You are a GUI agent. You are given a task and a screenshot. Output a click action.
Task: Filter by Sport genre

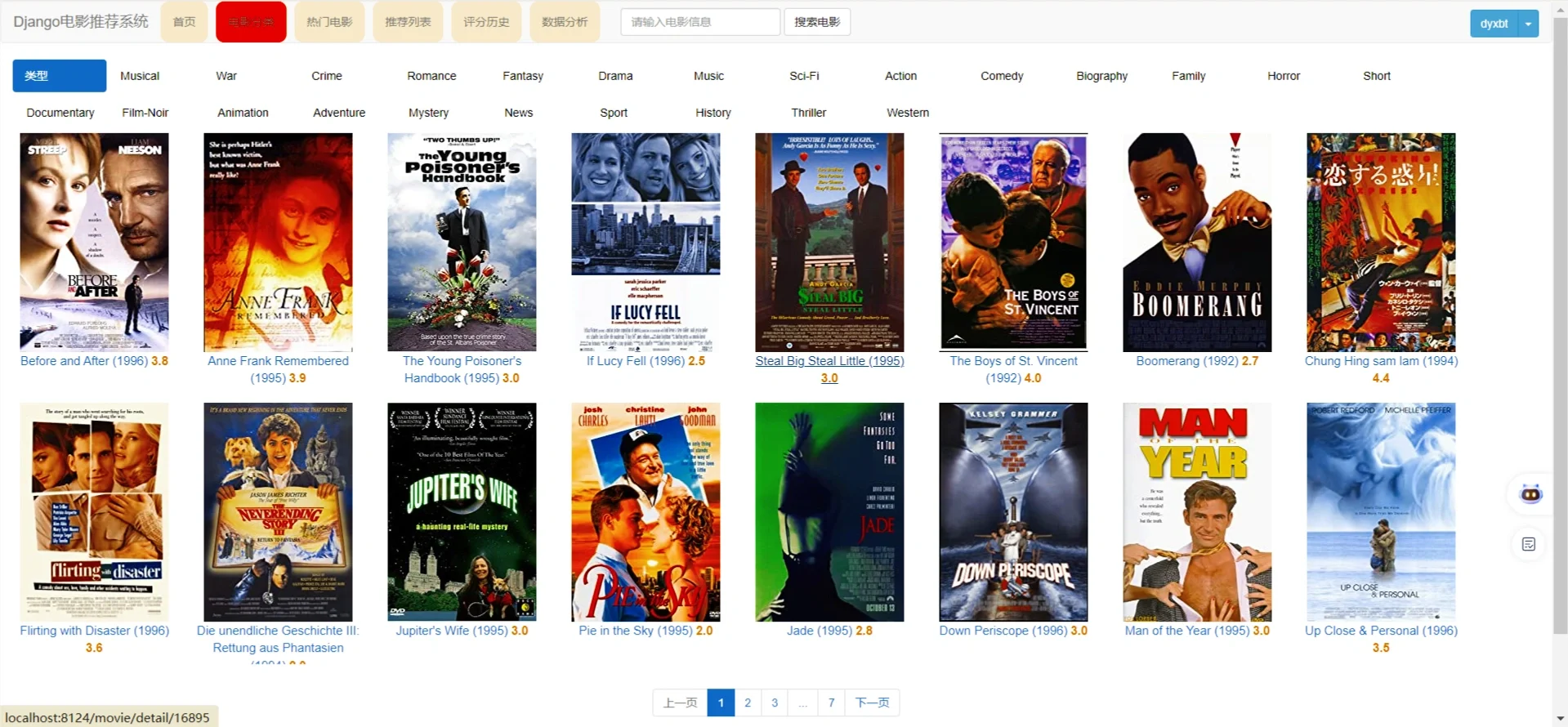point(614,113)
